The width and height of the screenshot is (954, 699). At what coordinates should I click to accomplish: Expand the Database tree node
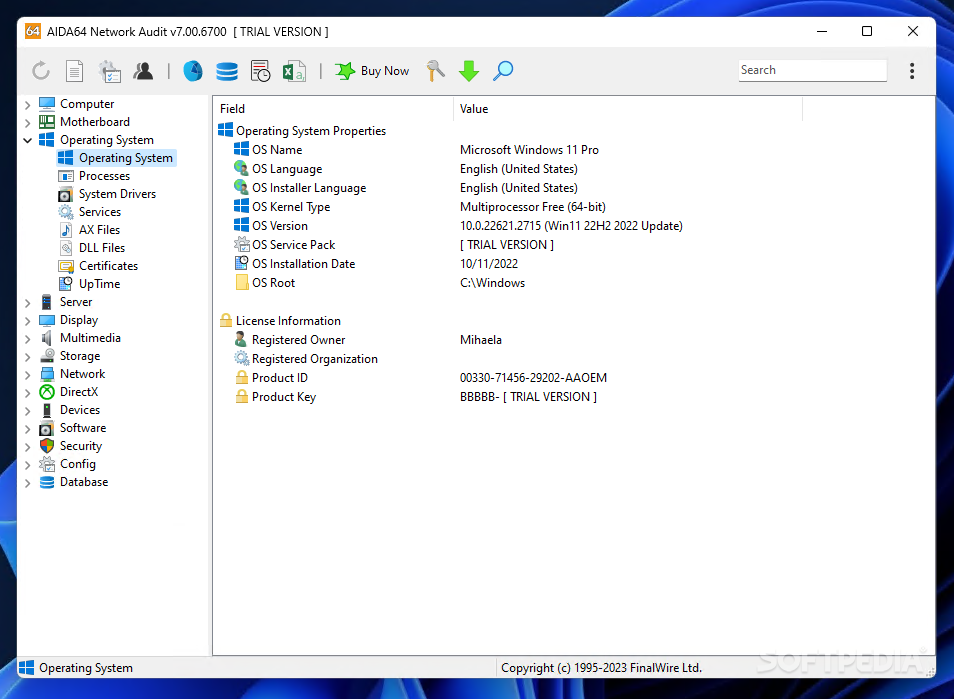pos(27,482)
